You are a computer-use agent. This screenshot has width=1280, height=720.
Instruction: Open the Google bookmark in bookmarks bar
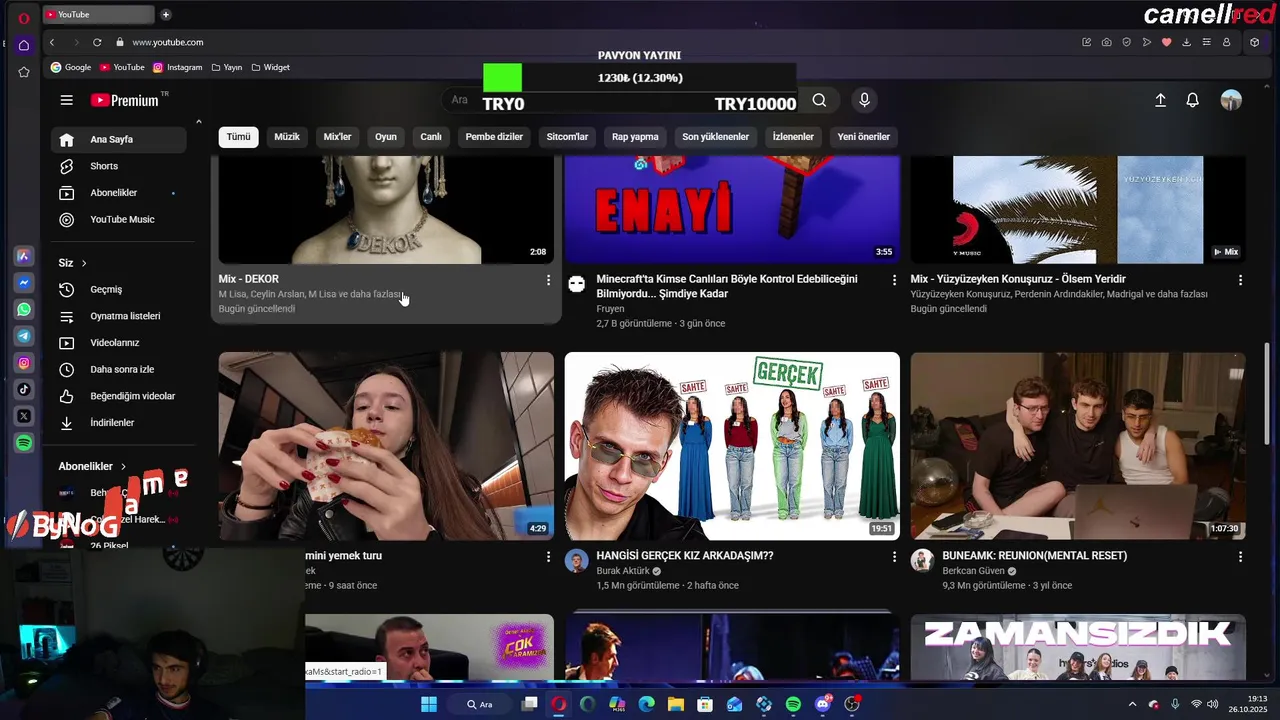point(71,67)
